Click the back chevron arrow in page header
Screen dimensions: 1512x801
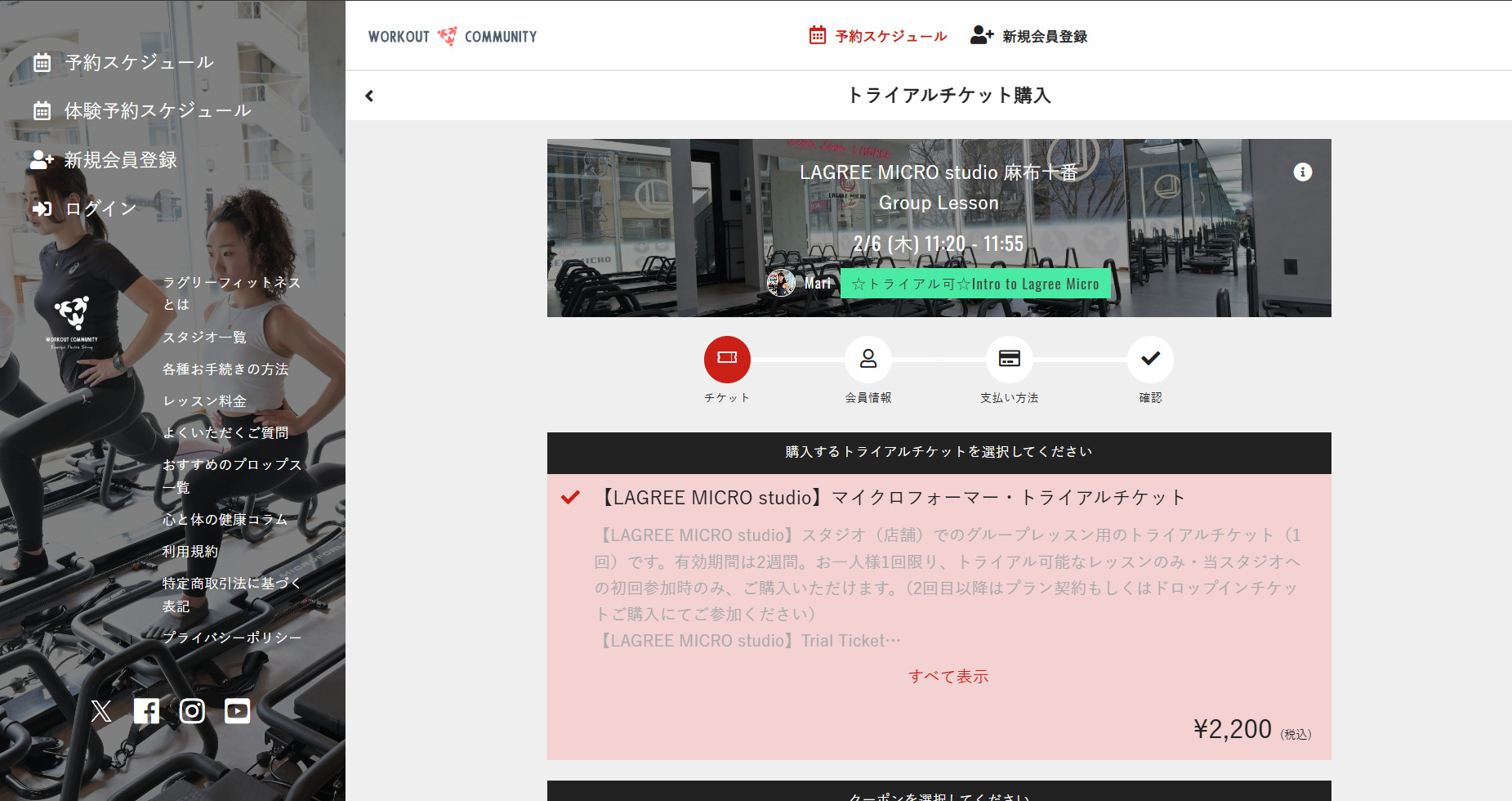tap(369, 96)
